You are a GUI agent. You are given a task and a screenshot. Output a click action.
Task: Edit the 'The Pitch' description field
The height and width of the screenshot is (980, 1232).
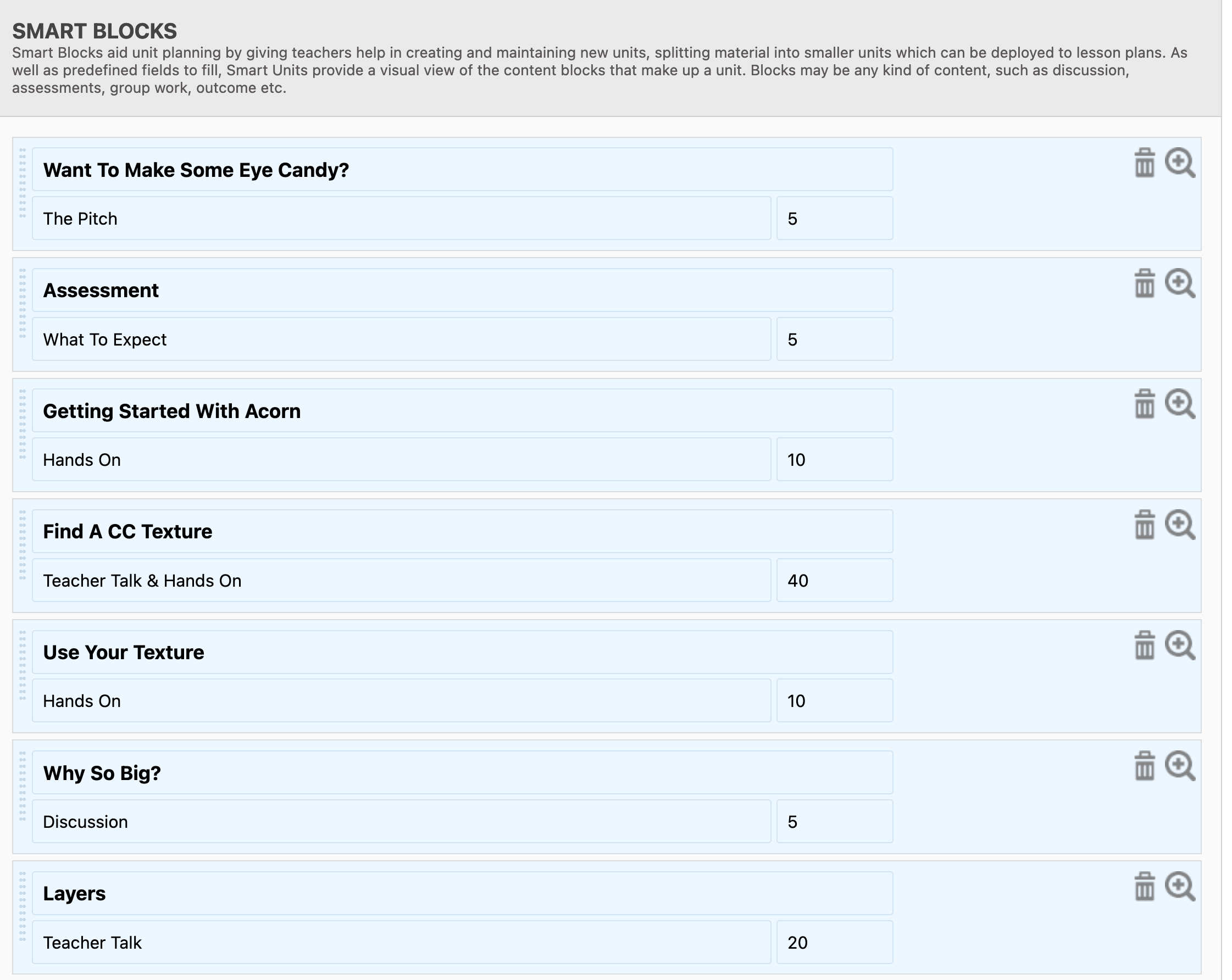(401, 219)
